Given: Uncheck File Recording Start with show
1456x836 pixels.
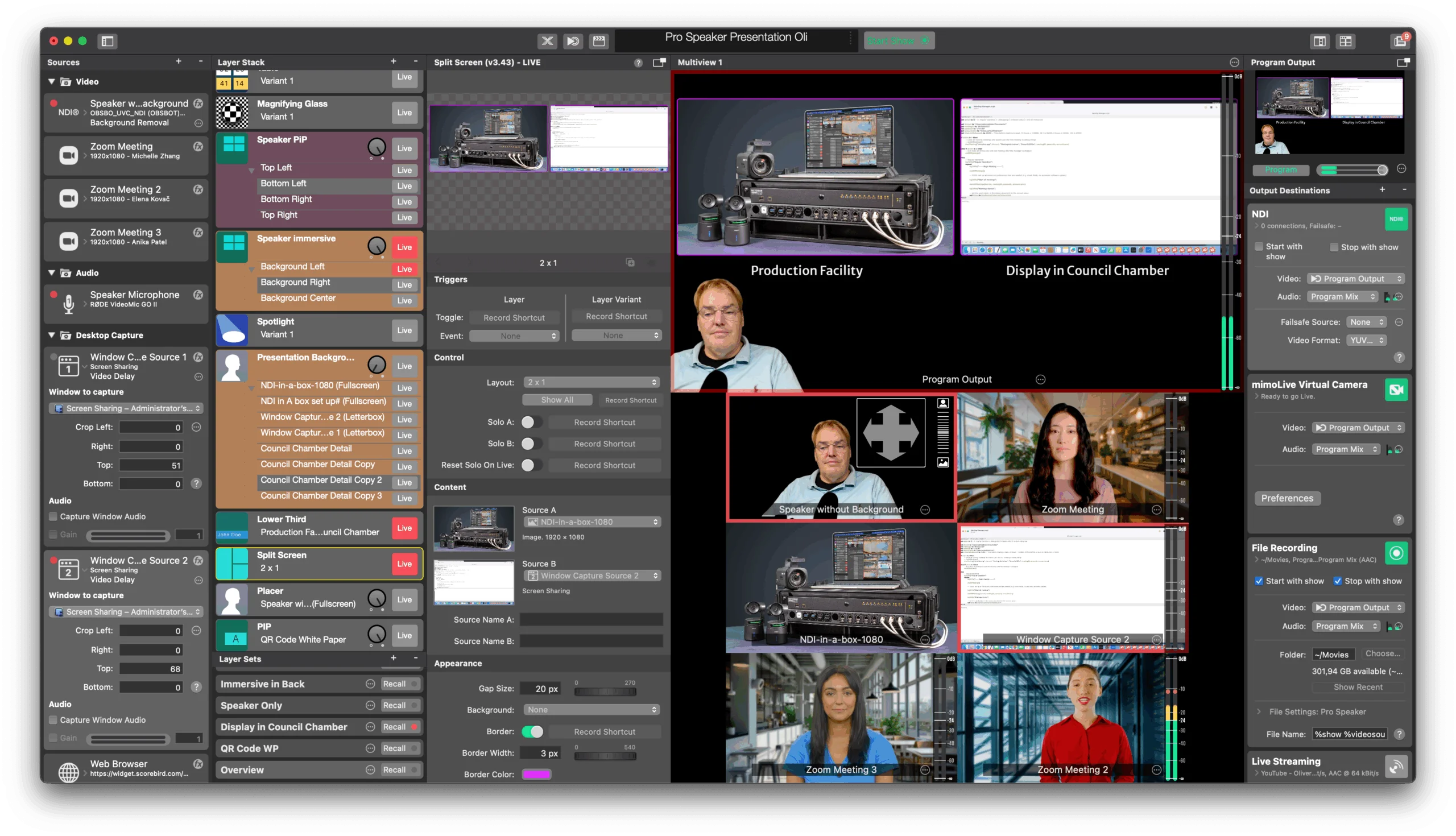Looking at the screenshot, I should click(x=1259, y=581).
